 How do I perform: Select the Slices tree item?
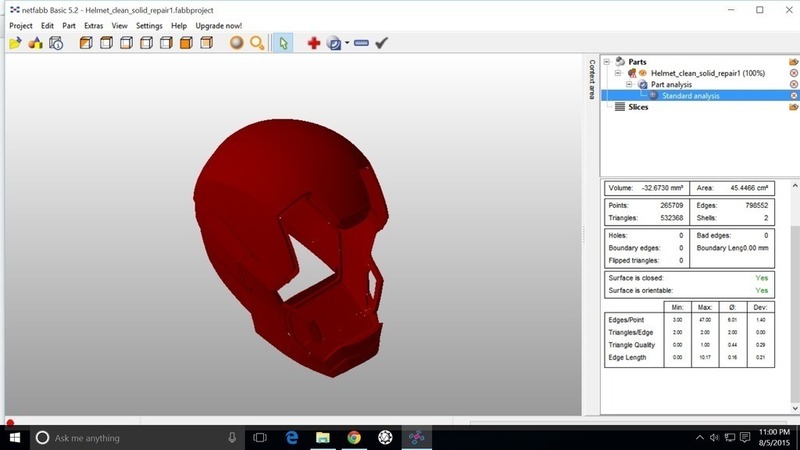638,107
